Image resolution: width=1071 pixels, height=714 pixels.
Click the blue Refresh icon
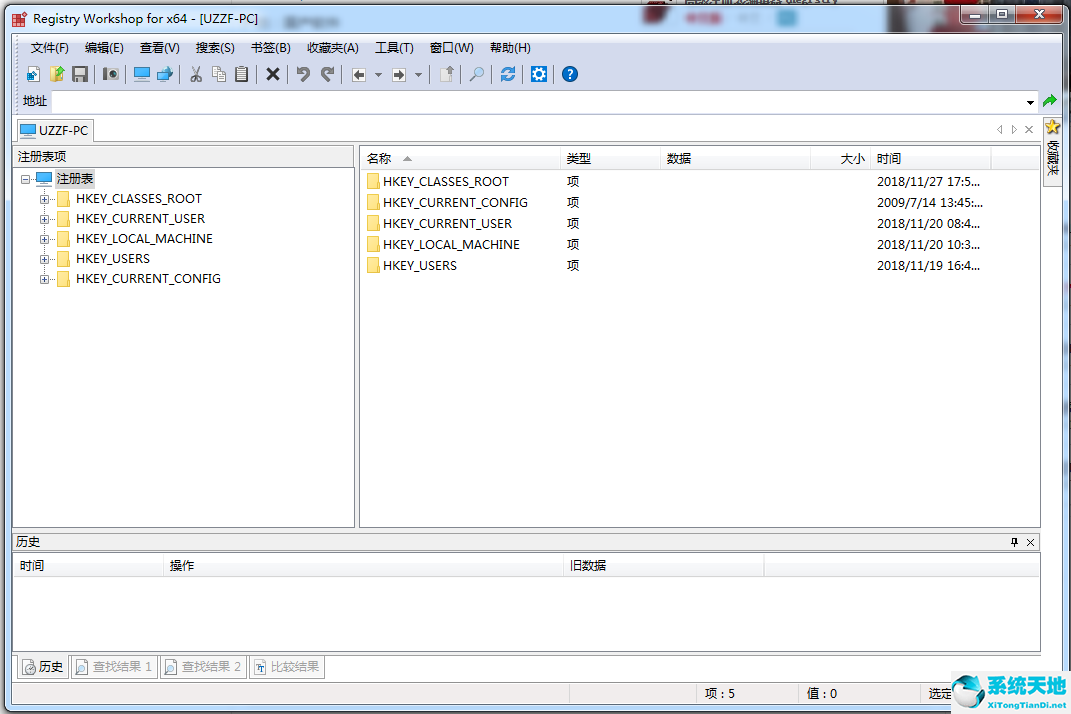click(508, 74)
